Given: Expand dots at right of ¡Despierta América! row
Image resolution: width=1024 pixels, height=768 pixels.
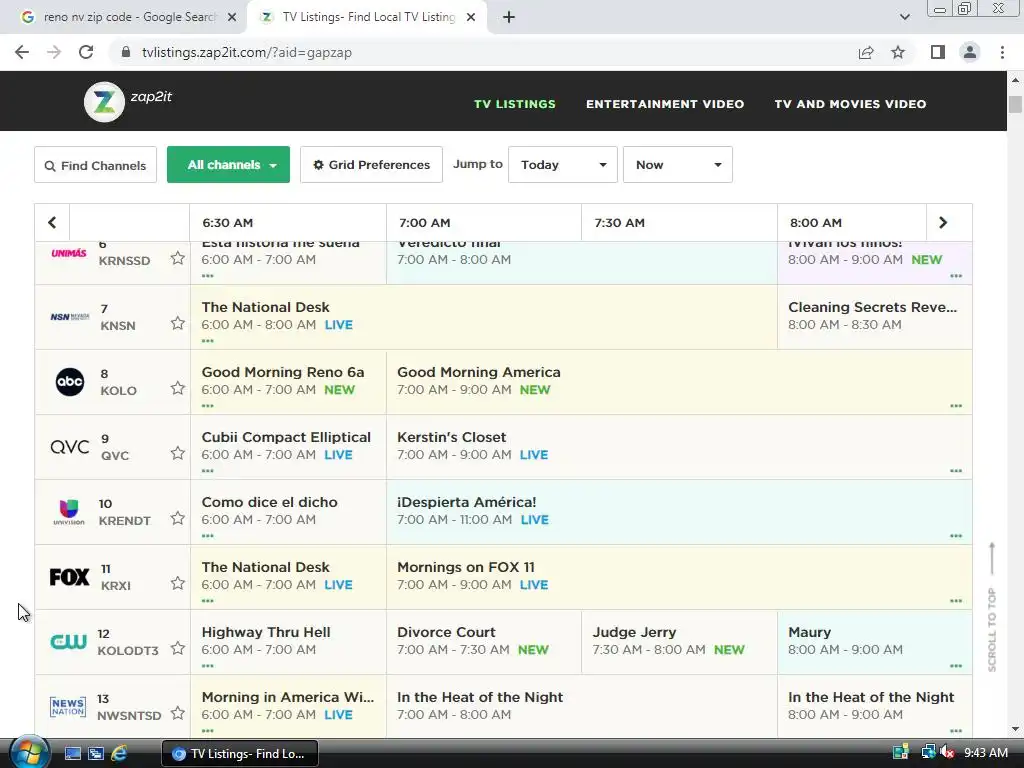Looking at the screenshot, I should [x=956, y=536].
